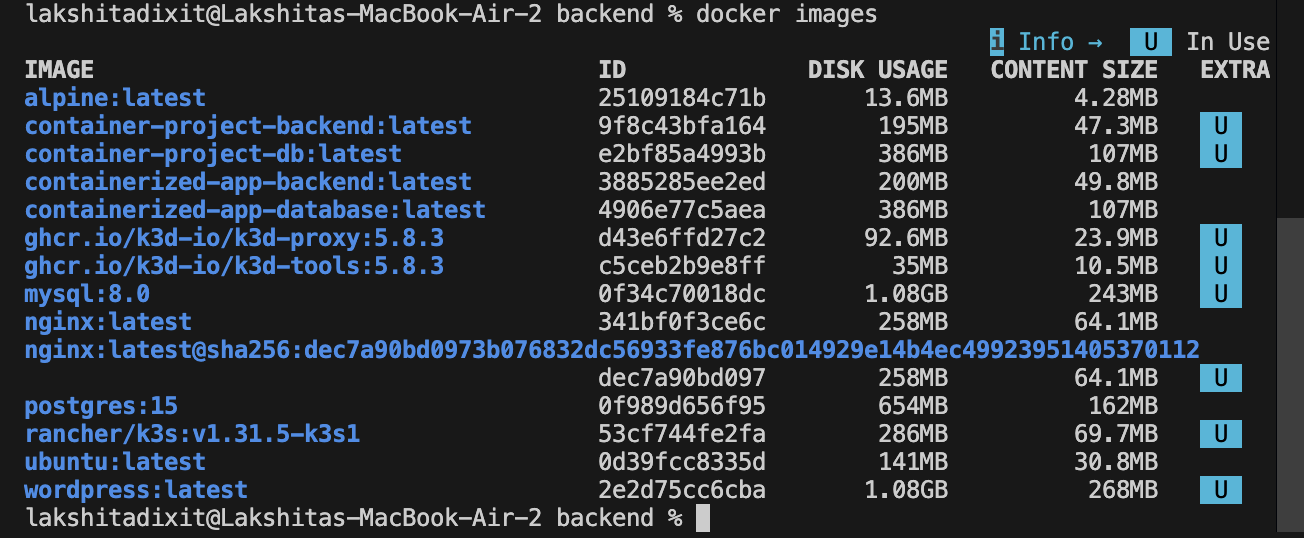Screen dimensions: 1304x538
Task: Click image ID 3885285ee2ed
Action: (x=682, y=182)
